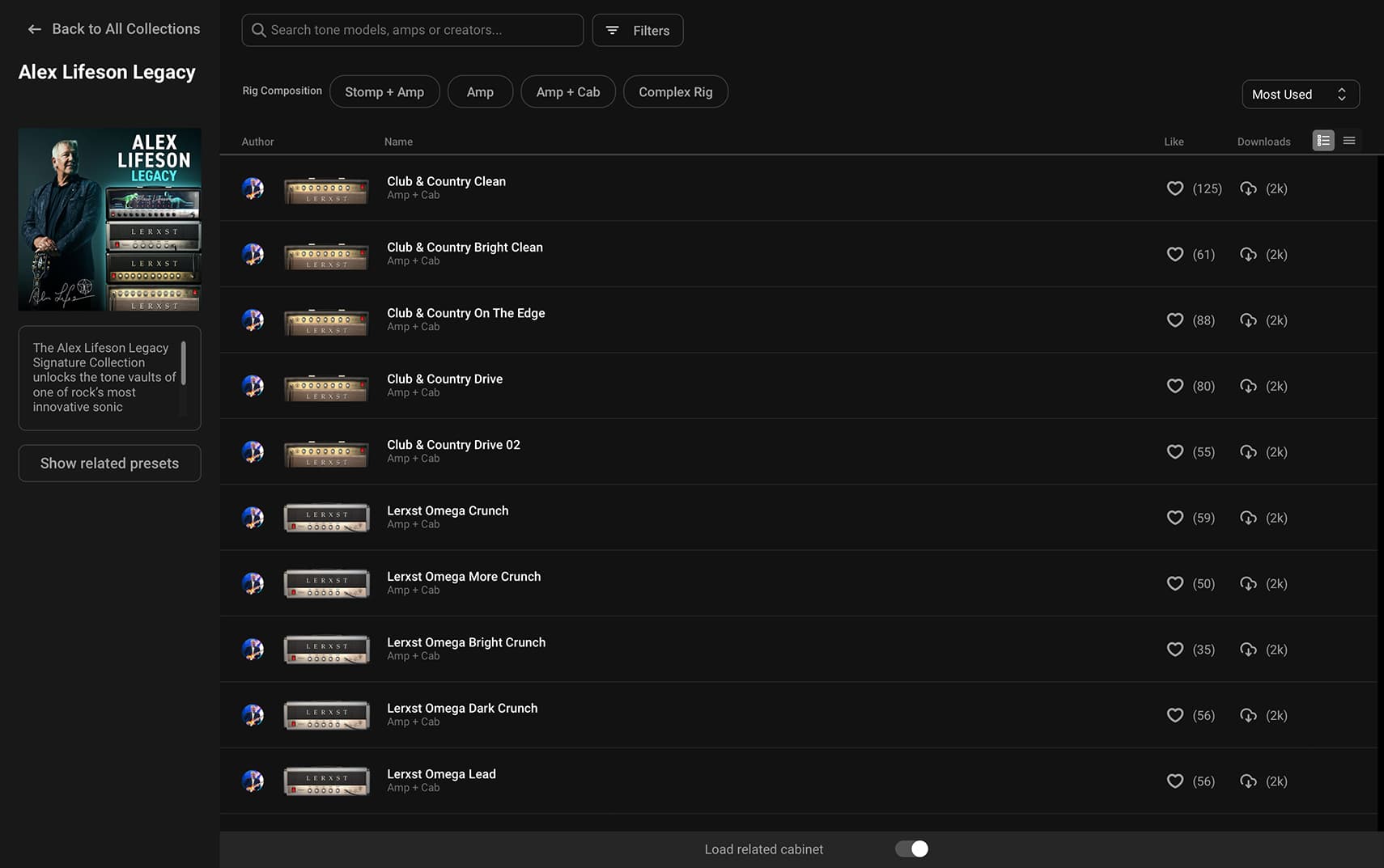Like the Lerxst Omega More Crunch tone

[1175, 583]
